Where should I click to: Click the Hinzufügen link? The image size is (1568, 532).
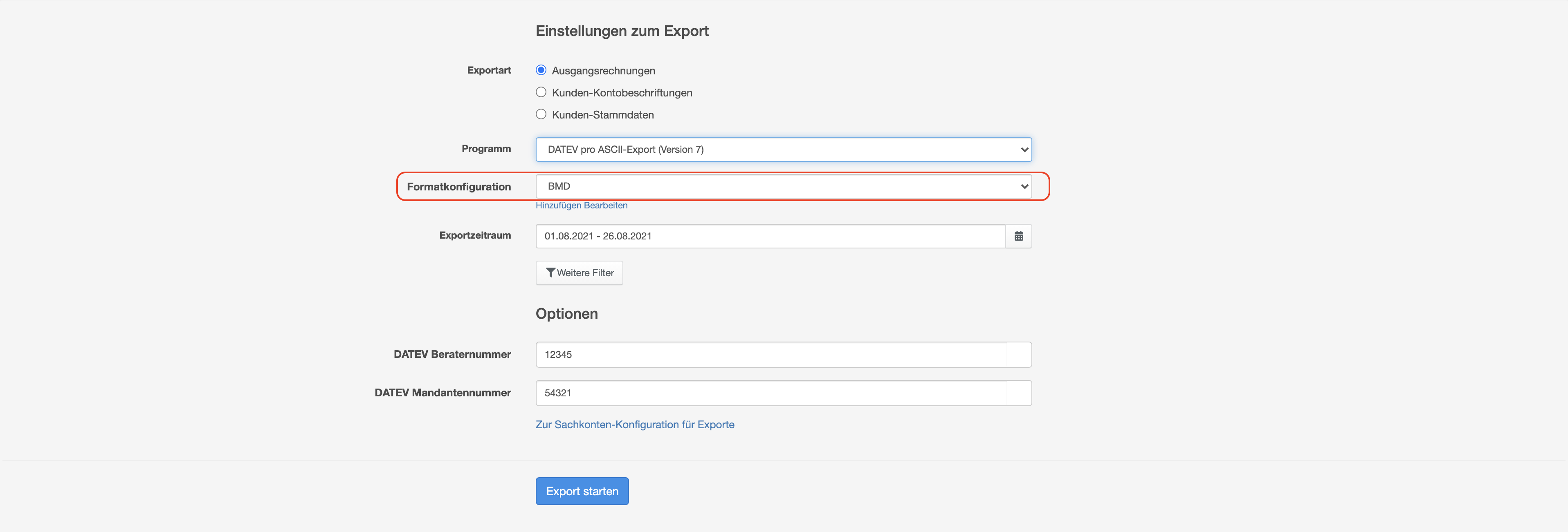tap(558, 206)
